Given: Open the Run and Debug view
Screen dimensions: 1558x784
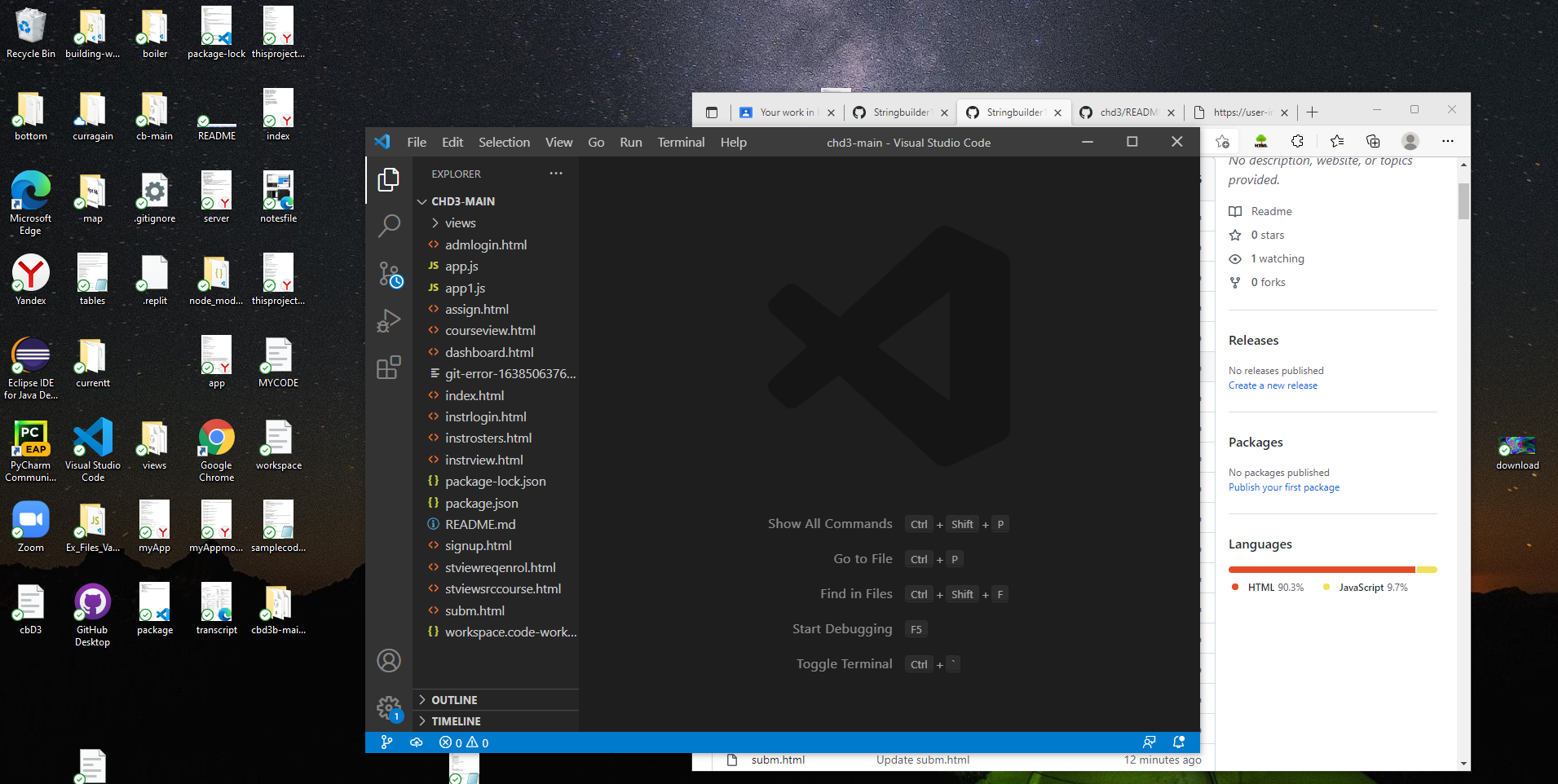Looking at the screenshot, I should pos(389,319).
